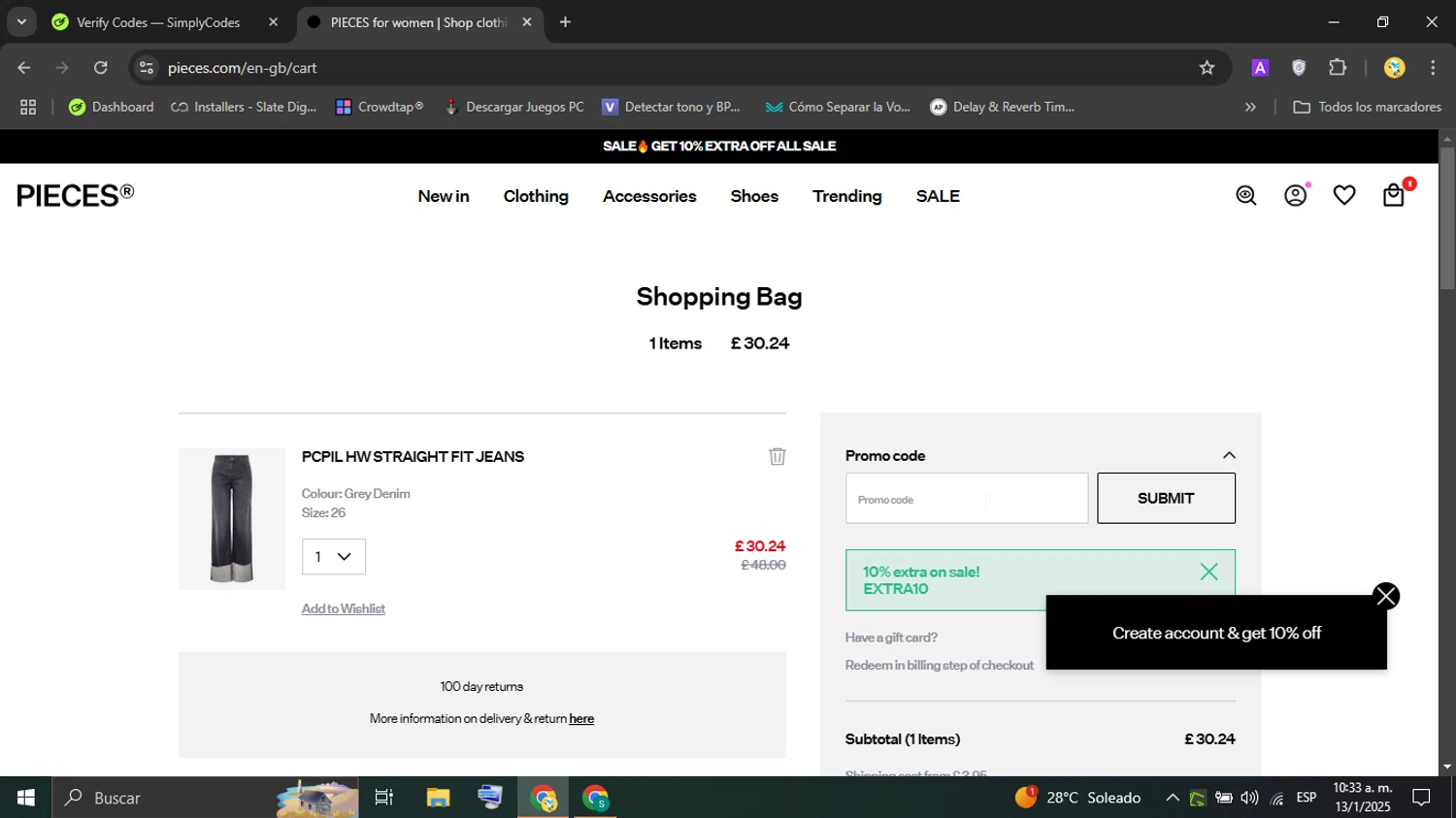View site information icon in address bar
Image resolution: width=1456 pixels, height=818 pixels.
147,68
